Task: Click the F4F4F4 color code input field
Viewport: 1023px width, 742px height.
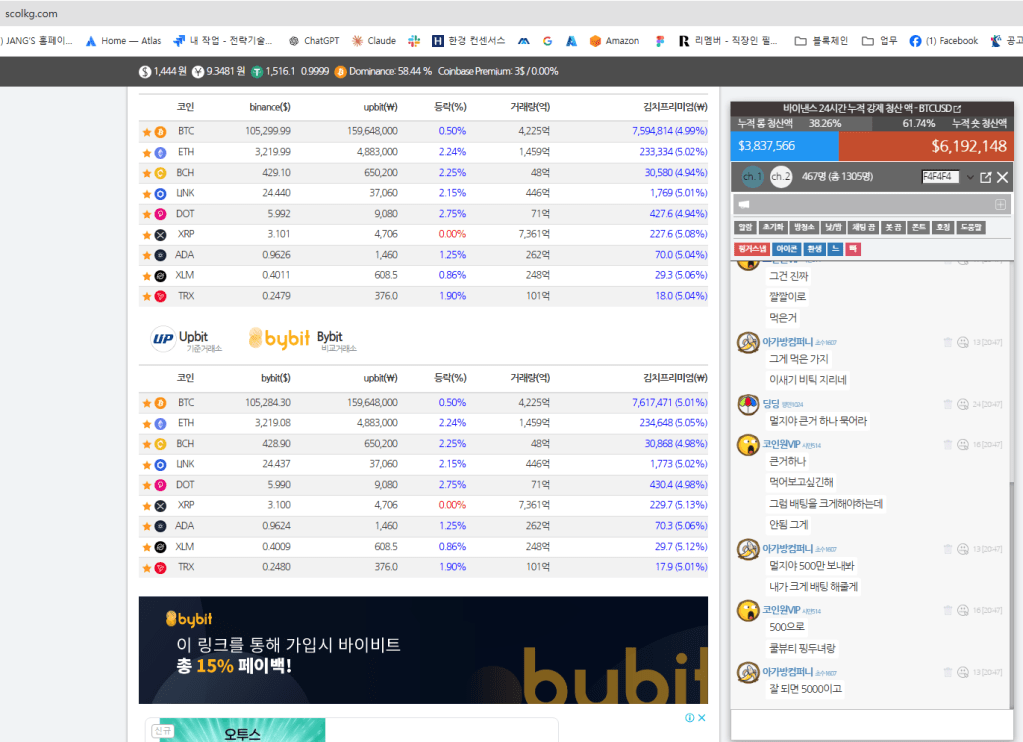Action: click(x=940, y=177)
